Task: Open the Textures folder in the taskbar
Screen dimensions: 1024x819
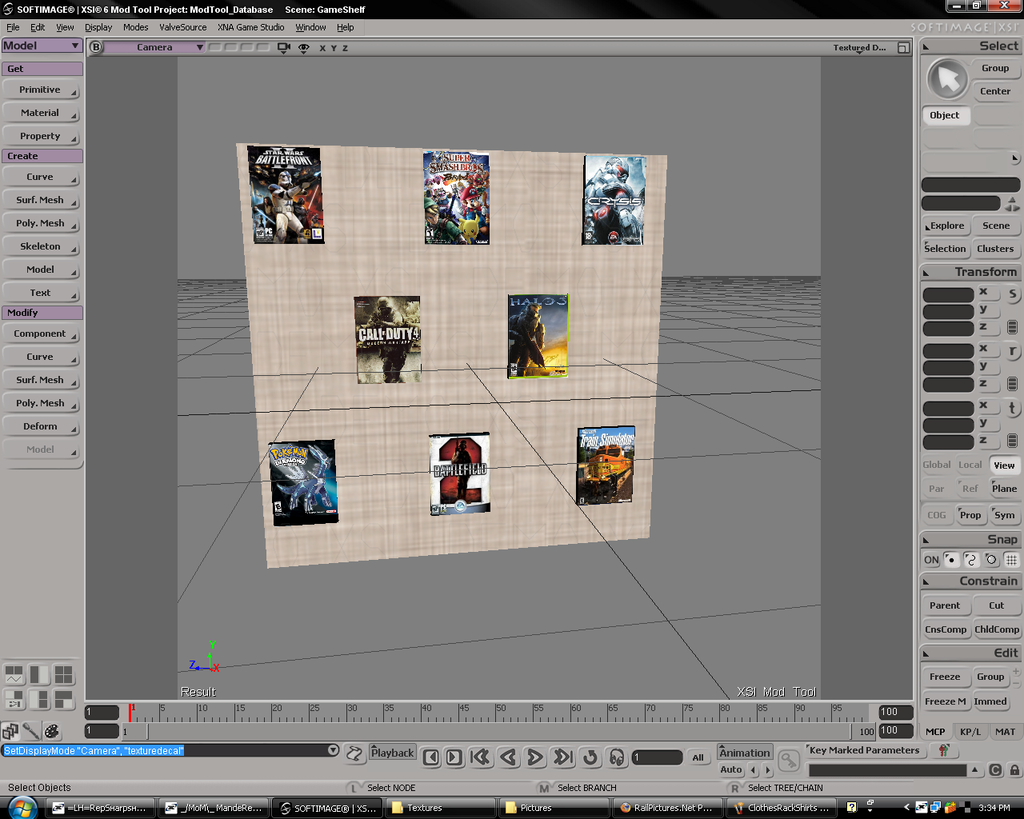Action: pos(440,808)
